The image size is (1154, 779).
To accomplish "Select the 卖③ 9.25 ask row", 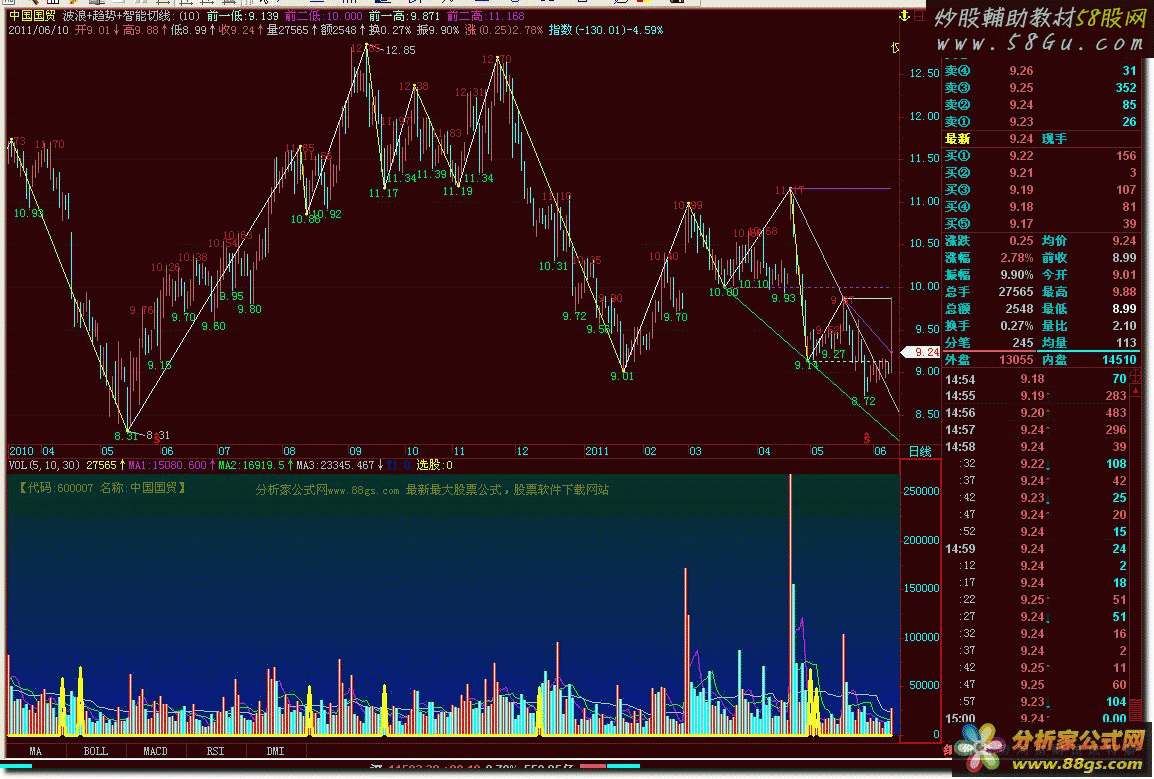I will (1041, 88).
